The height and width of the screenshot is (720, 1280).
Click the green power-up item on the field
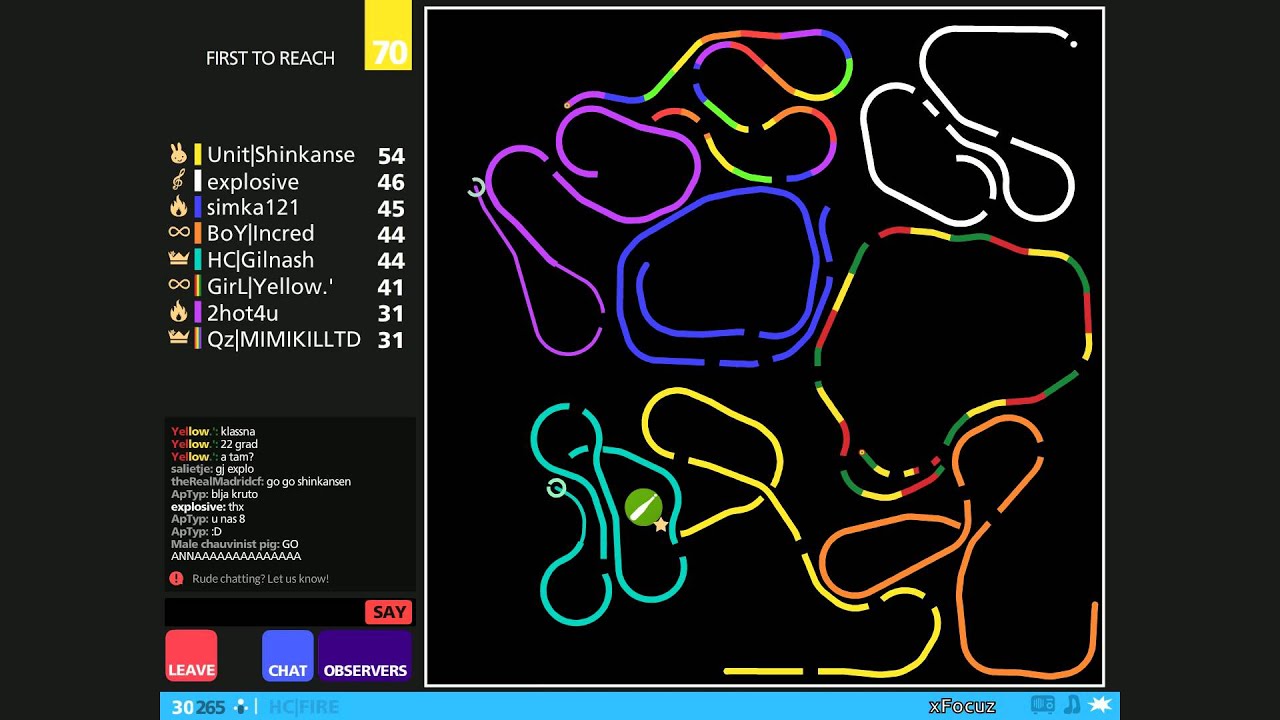(643, 507)
